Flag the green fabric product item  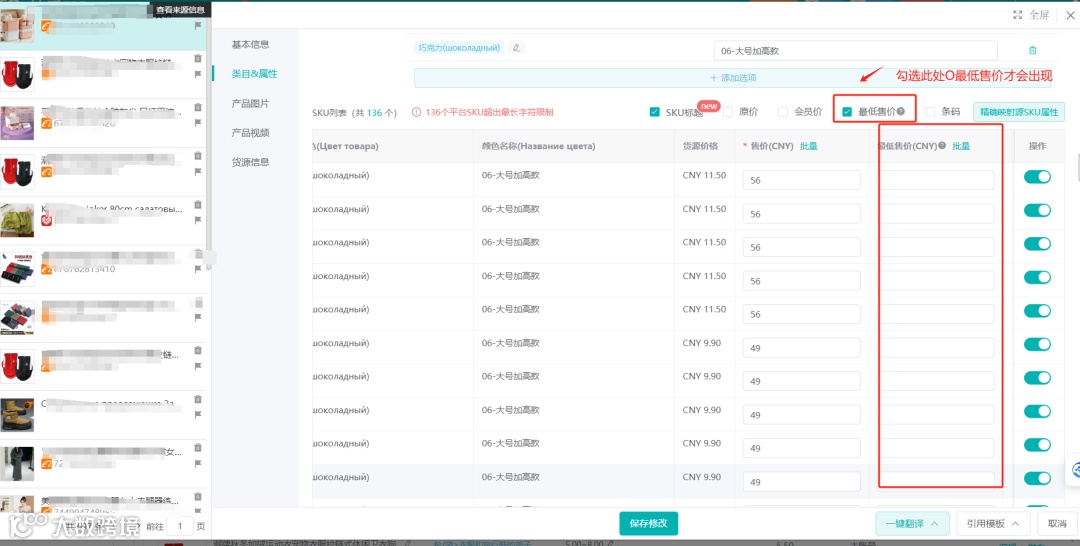point(198,220)
